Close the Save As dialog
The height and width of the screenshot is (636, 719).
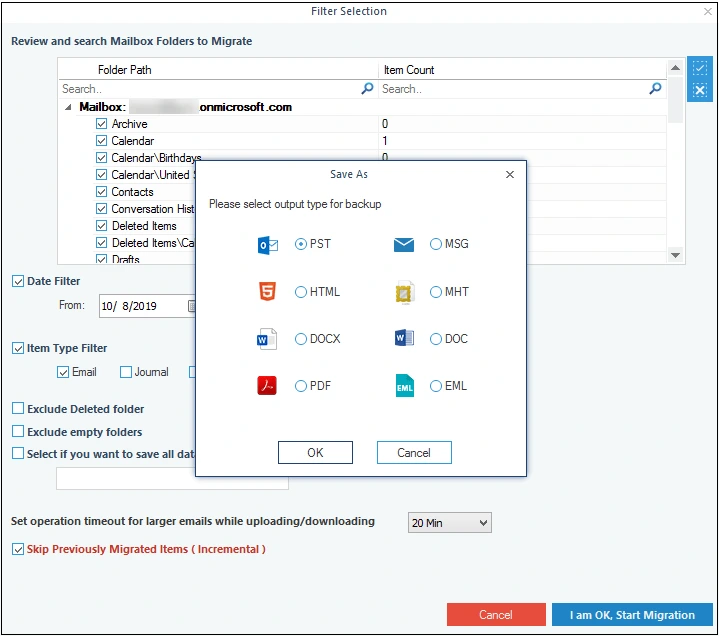(509, 175)
